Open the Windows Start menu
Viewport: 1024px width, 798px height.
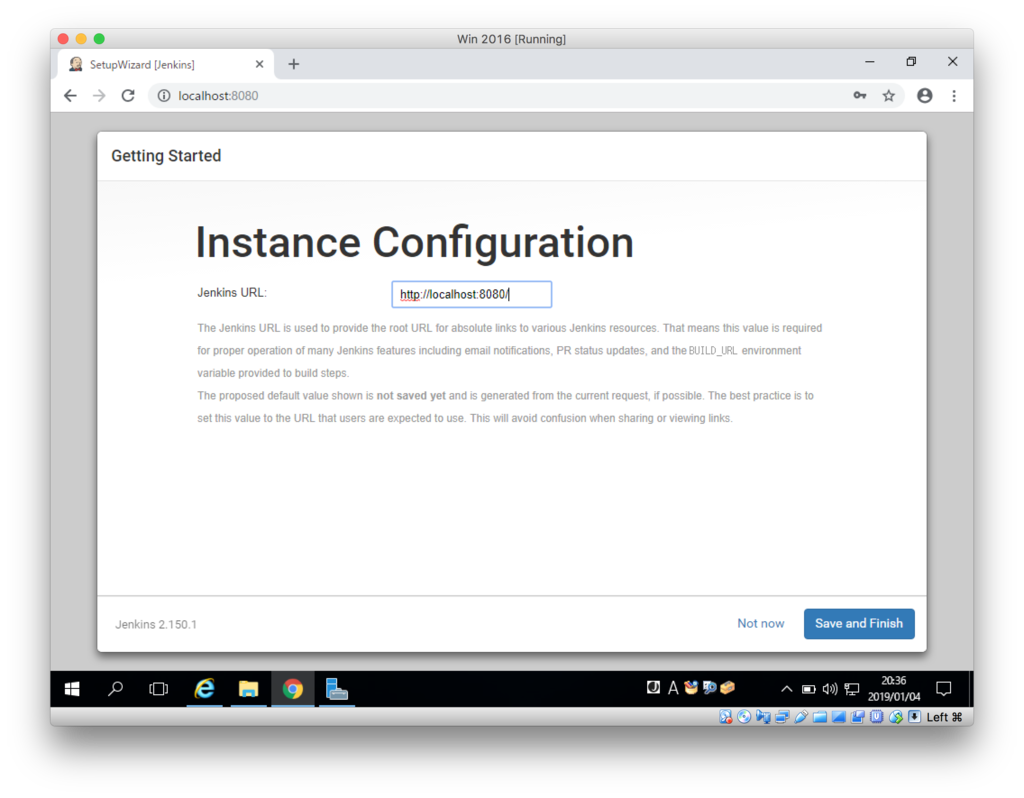(x=72, y=689)
